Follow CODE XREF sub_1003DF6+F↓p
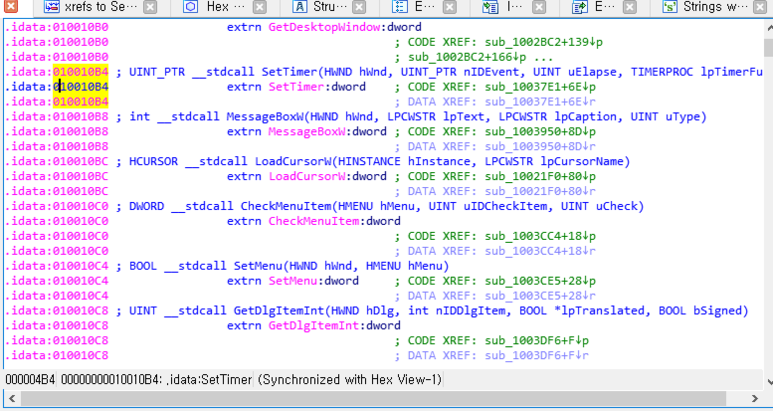Viewport: 773px width, 411px height. 537,341
